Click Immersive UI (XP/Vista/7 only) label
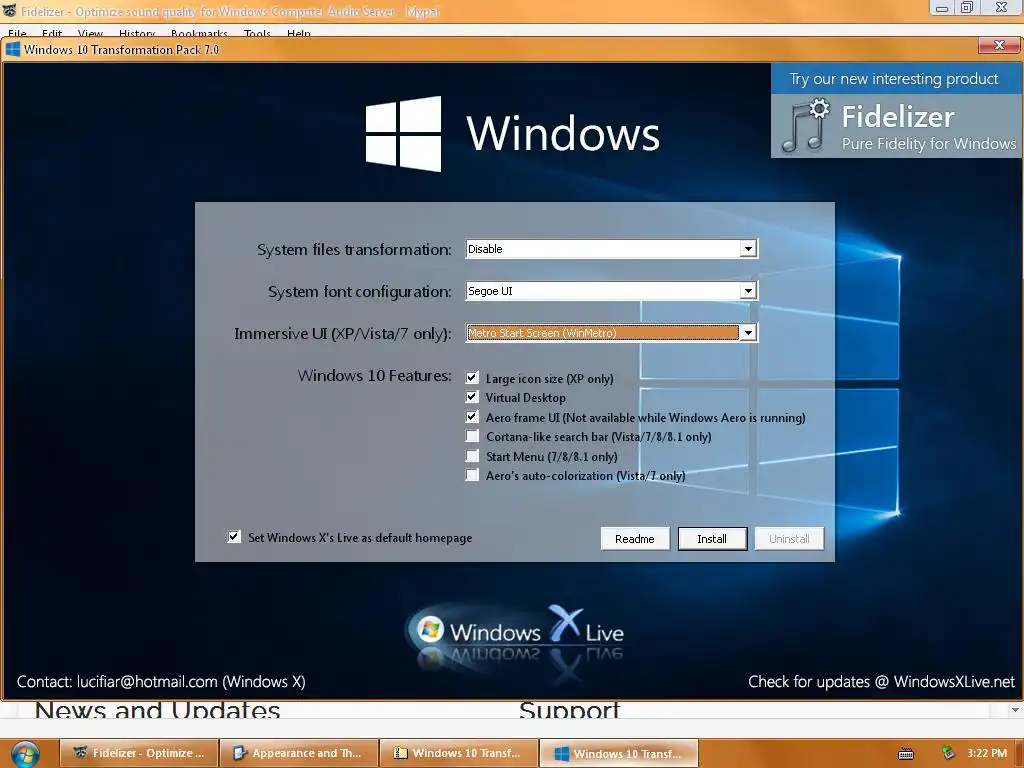The height and width of the screenshot is (768, 1024). (x=342, y=334)
